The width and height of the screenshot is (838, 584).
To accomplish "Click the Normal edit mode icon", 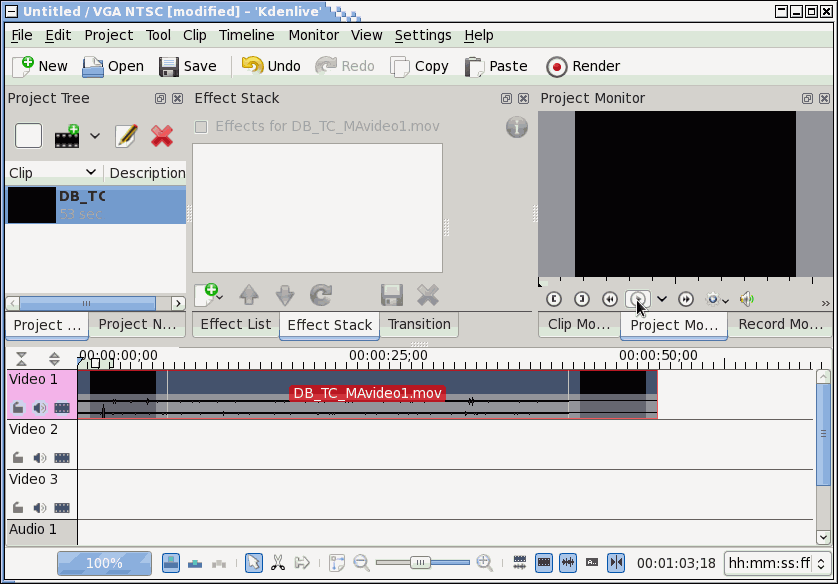I will (x=170, y=563).
